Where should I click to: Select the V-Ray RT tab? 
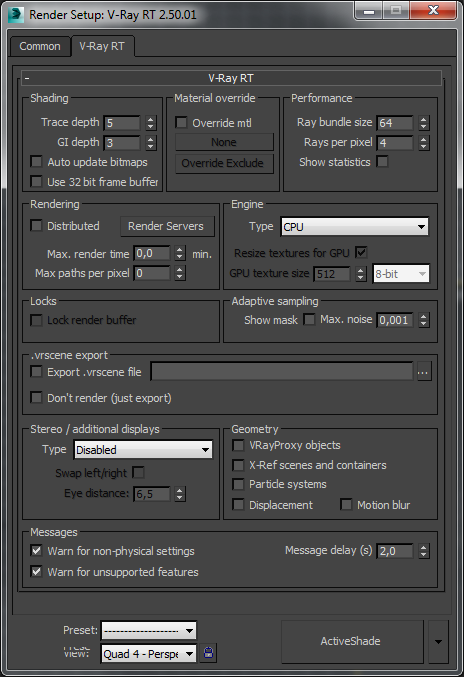pos(102,46)
